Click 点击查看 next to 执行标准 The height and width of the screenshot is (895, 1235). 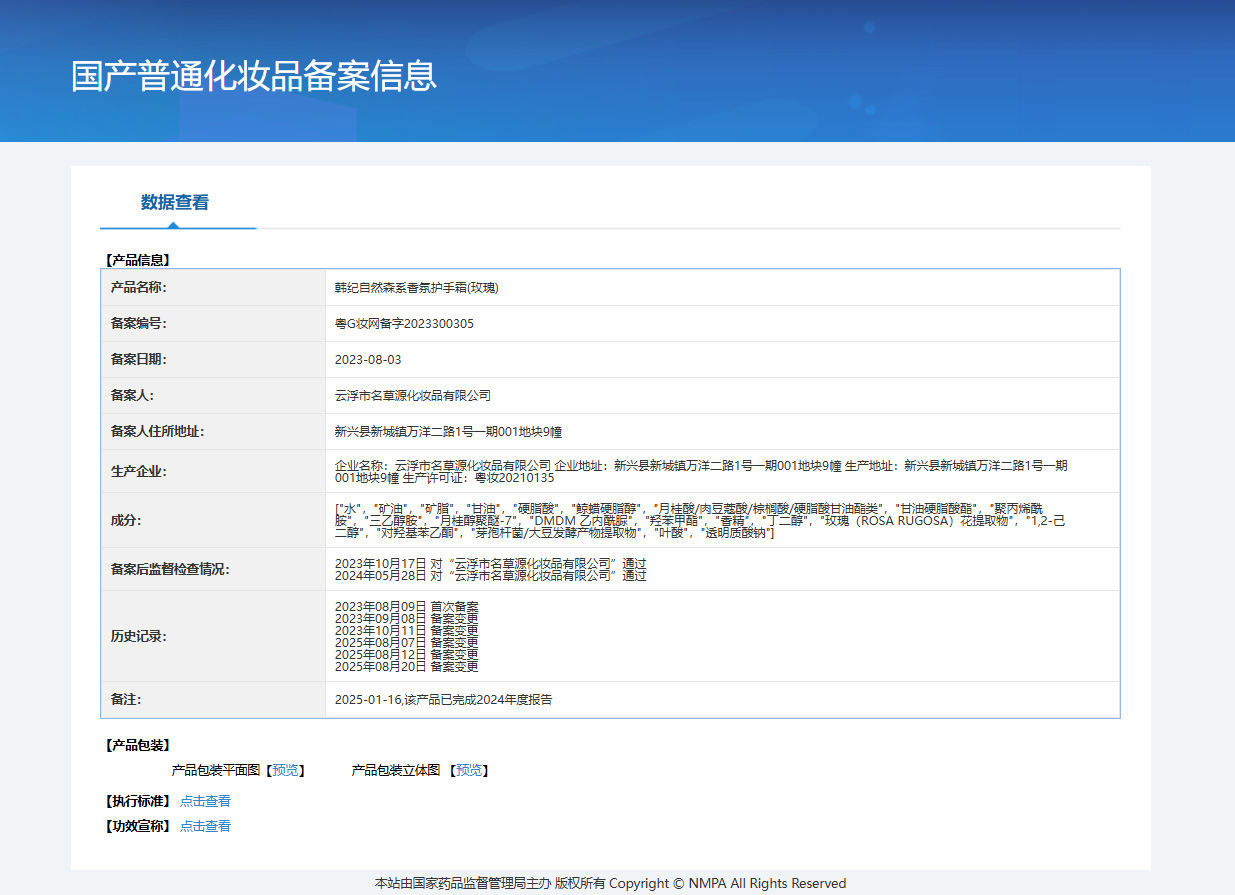point(205,801)
